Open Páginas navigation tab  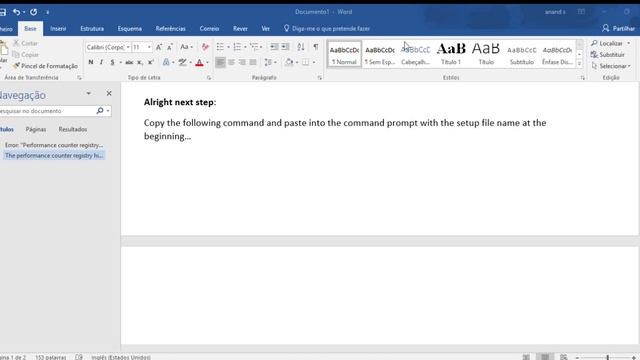36,129
